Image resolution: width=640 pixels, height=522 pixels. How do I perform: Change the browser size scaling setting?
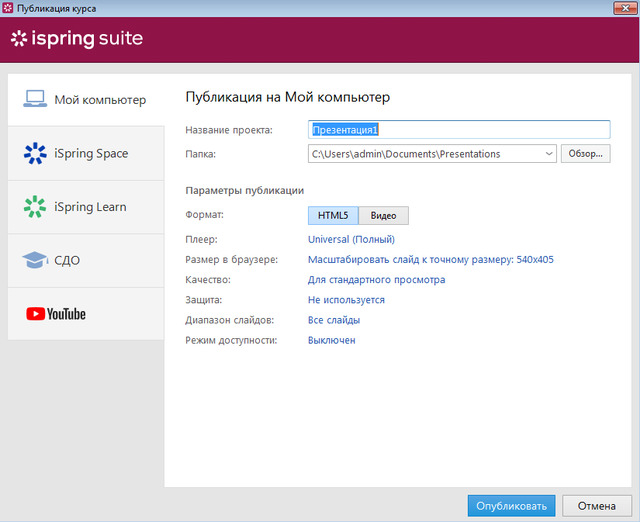pos(430,259)
